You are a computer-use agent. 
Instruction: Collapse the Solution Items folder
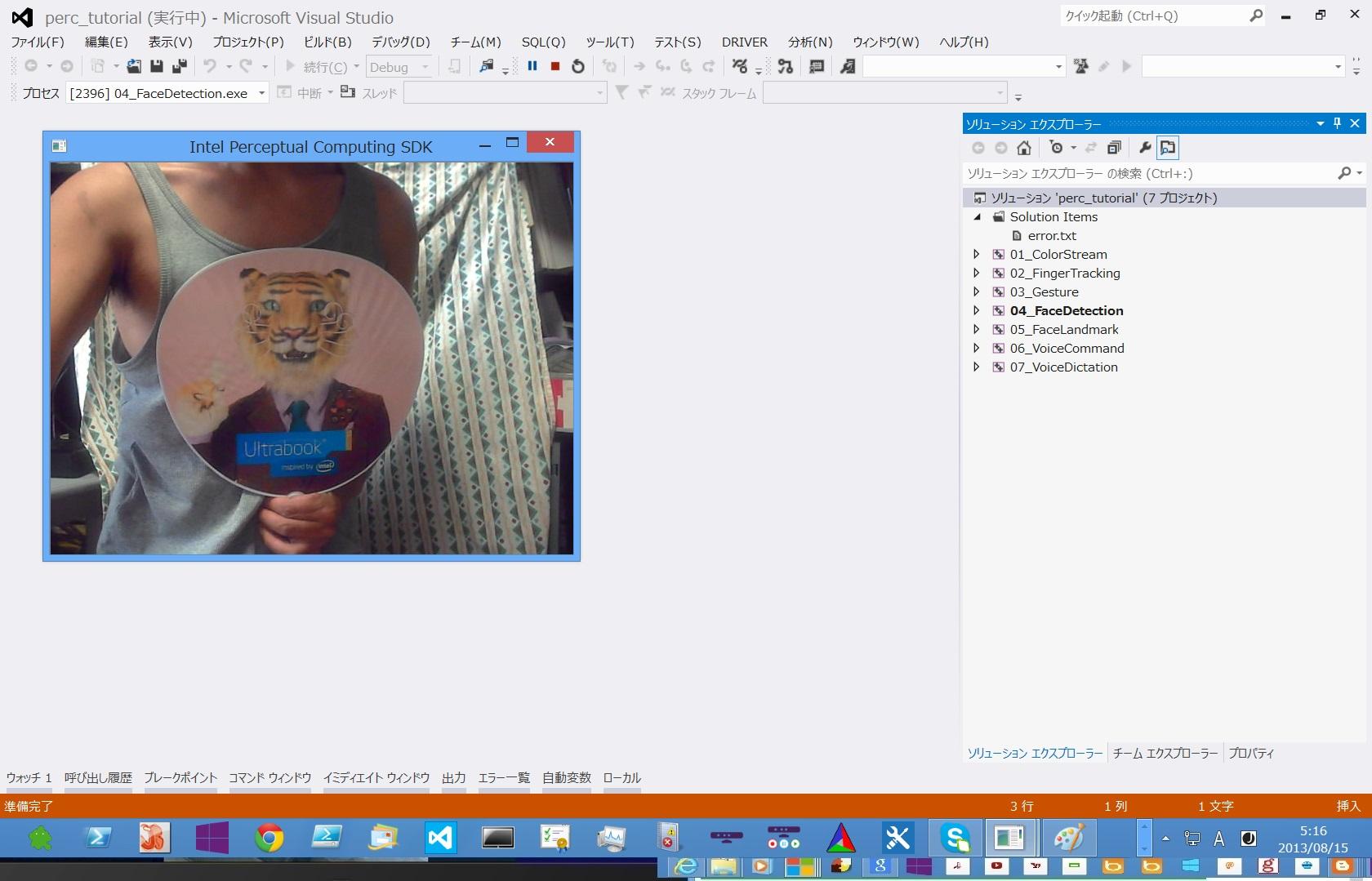point(977,217)
